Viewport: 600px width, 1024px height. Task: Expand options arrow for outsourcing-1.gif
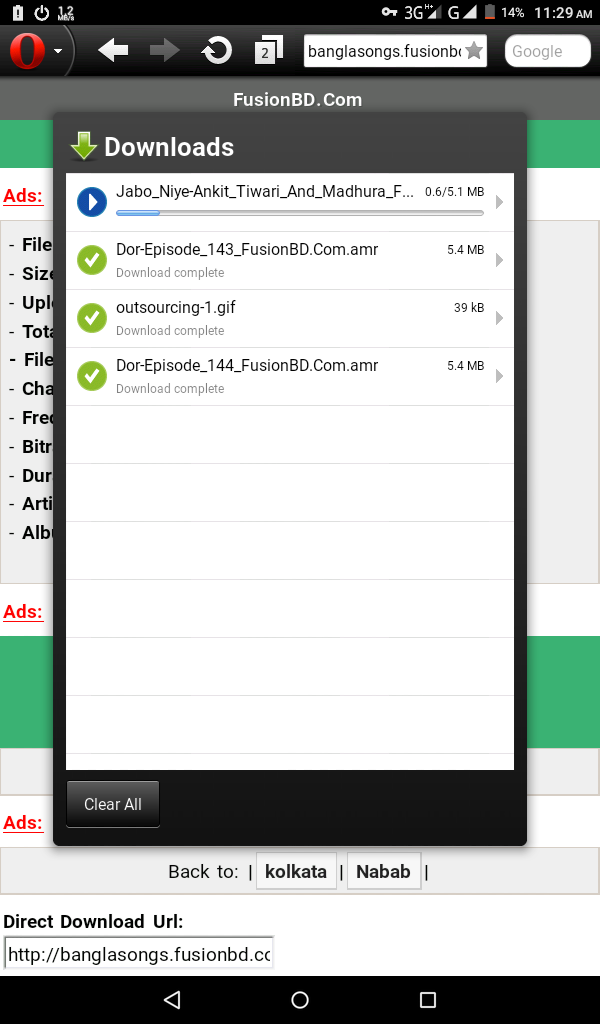(499, 318)
